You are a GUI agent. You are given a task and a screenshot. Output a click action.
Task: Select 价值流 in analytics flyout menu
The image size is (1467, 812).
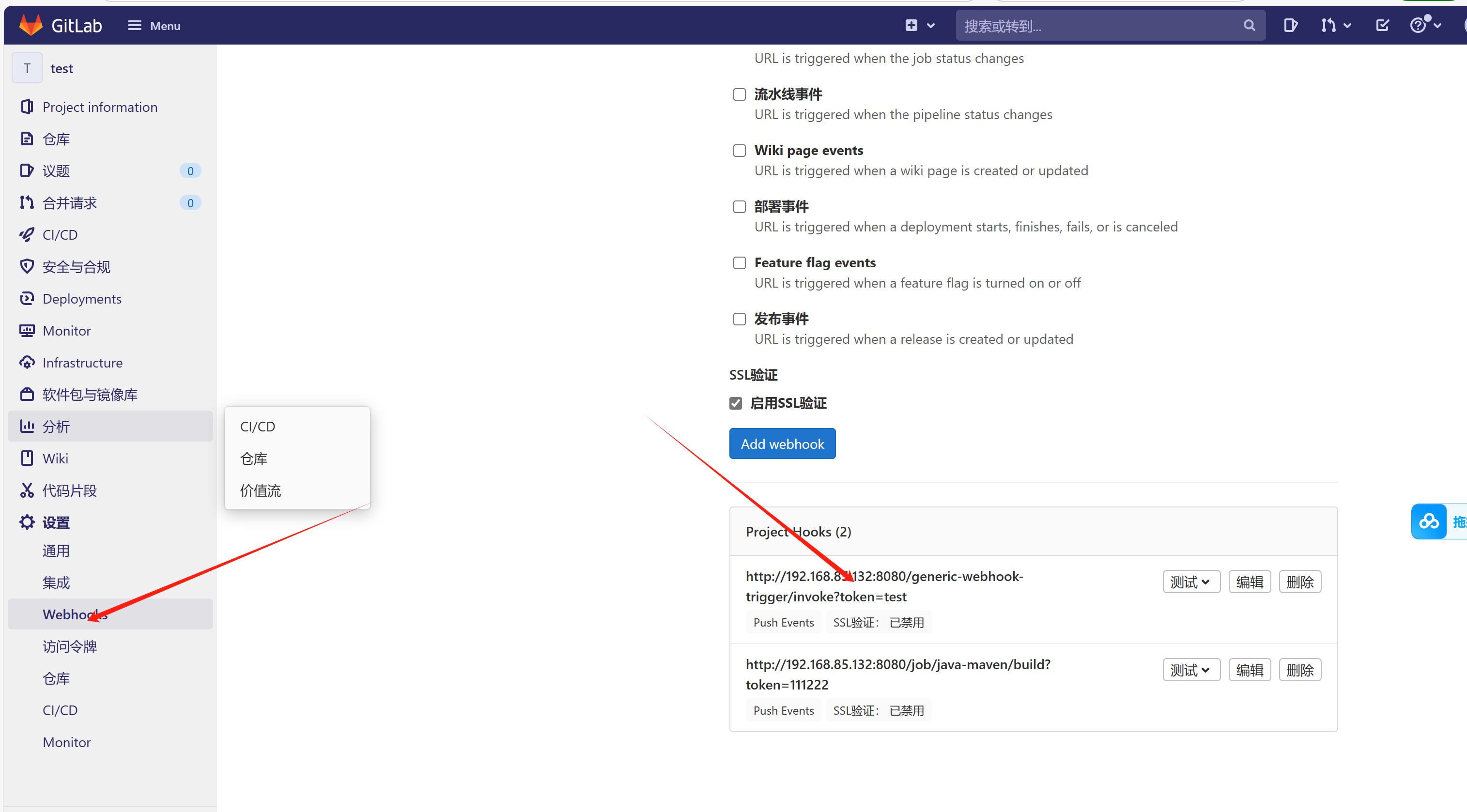[x=260, y=490]
